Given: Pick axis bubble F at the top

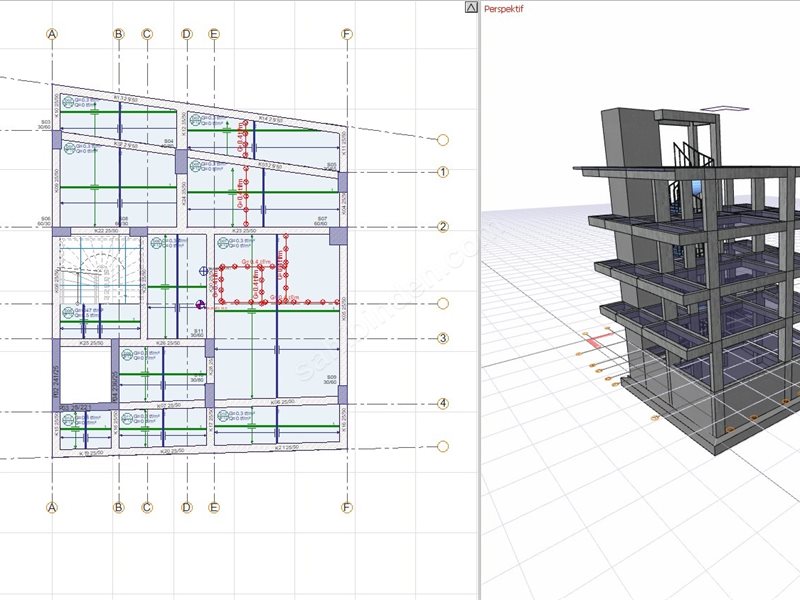Looking at the screenshot, I should (347, 34).
